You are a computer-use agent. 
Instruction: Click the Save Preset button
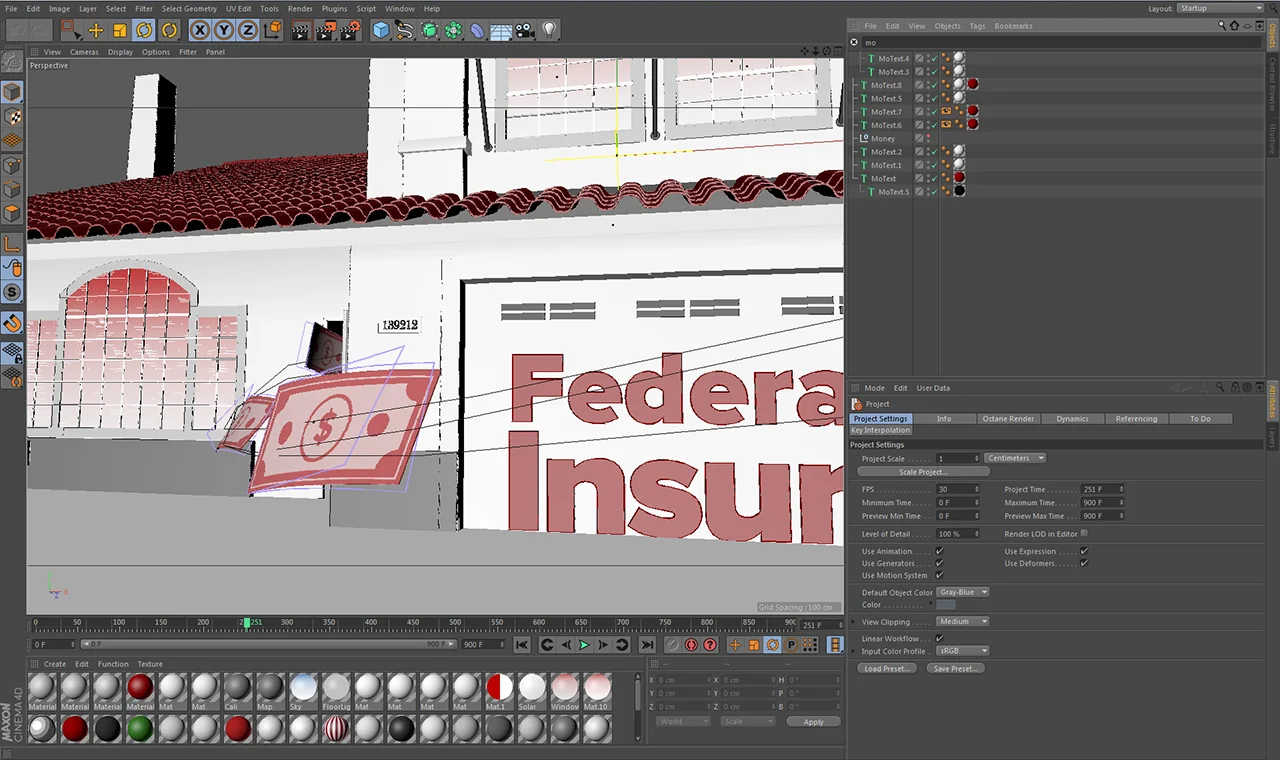coord(955,668)
